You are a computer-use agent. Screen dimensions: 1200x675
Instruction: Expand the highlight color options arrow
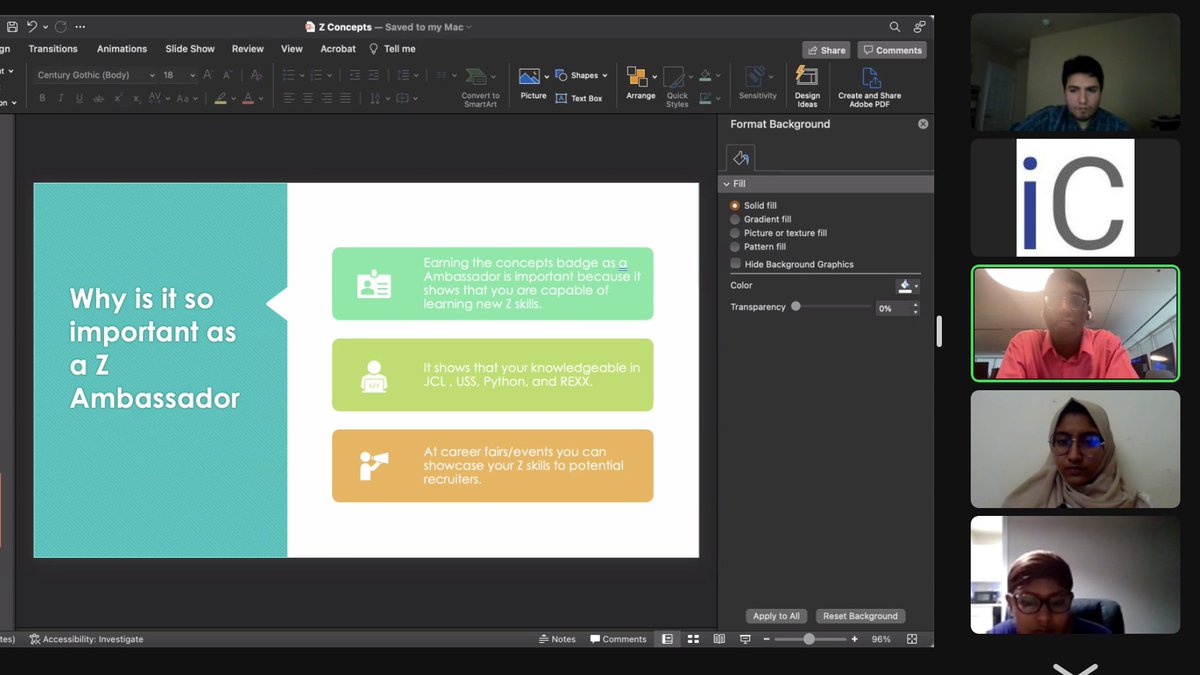click(x=234, y=98)
